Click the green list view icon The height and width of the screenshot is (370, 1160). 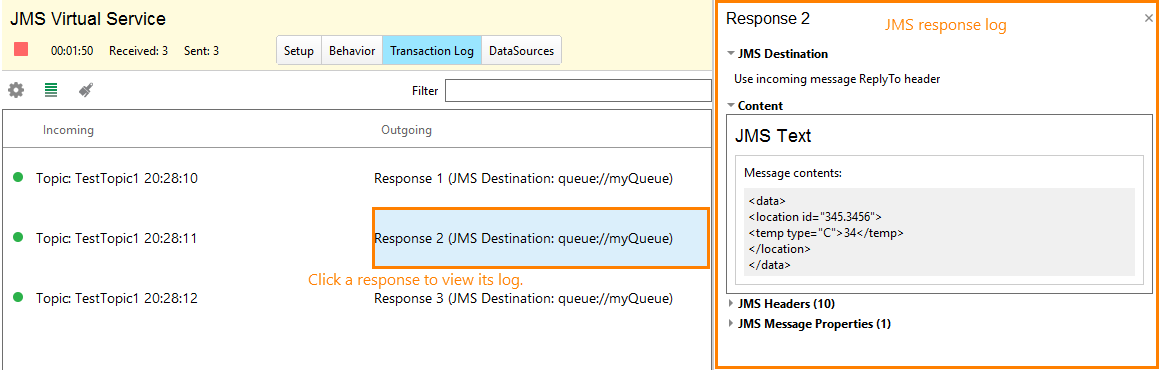[x=51, y=90]
